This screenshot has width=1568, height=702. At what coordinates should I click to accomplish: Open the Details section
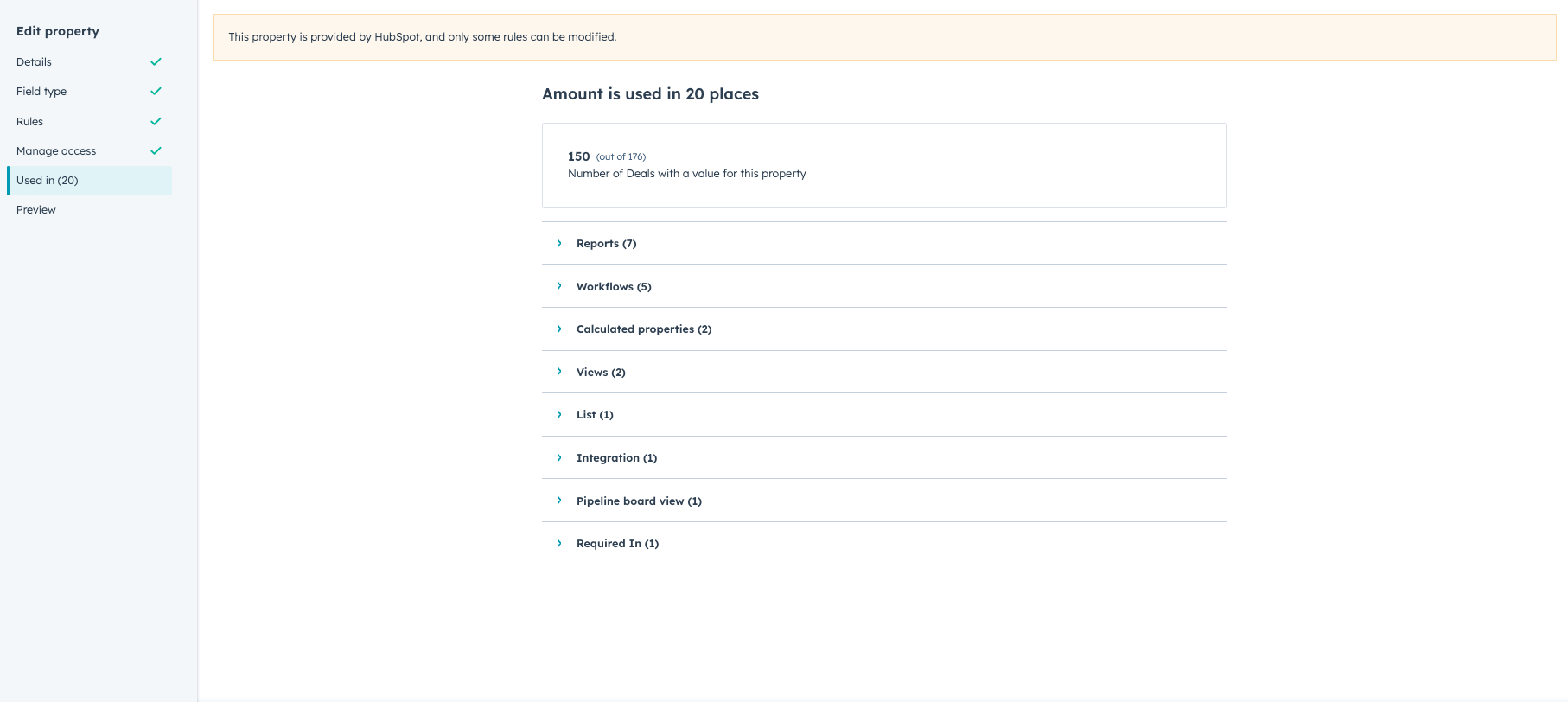[33, 61]
